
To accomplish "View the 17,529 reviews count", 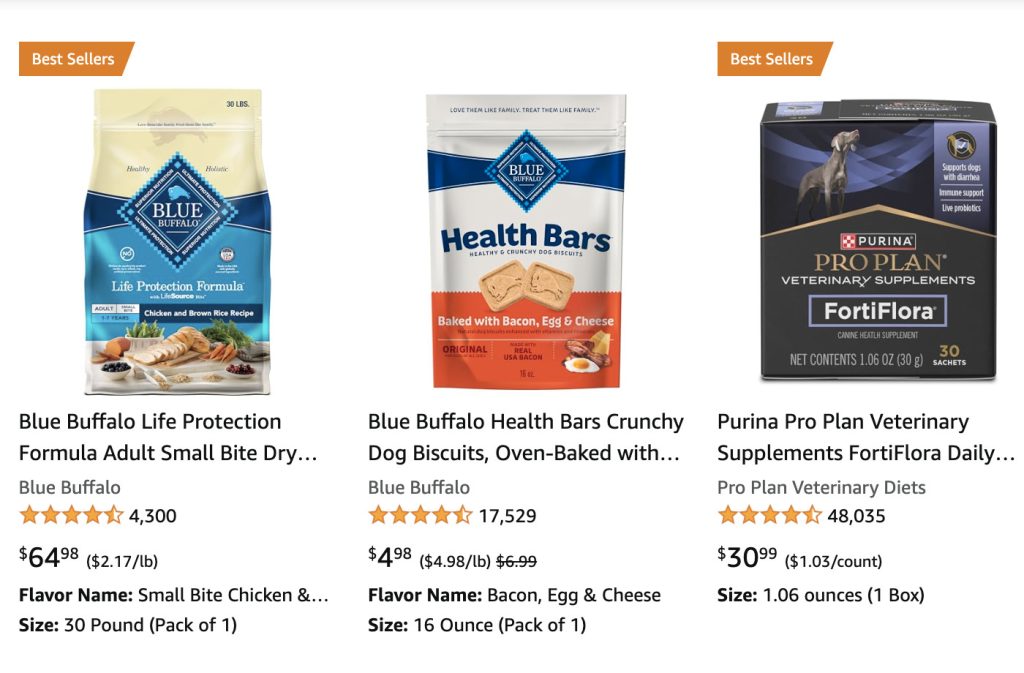I will tap(507, 516).
